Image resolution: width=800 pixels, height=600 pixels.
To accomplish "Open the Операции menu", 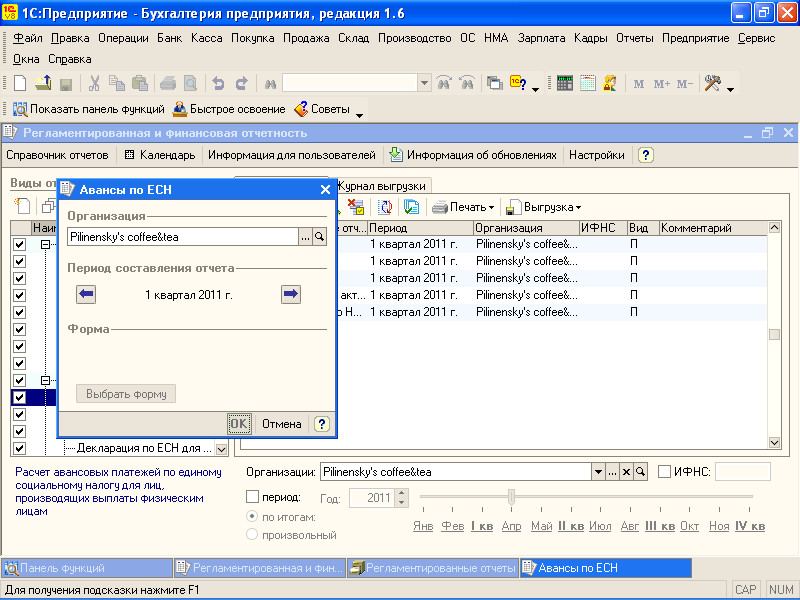I will [123, 38].
